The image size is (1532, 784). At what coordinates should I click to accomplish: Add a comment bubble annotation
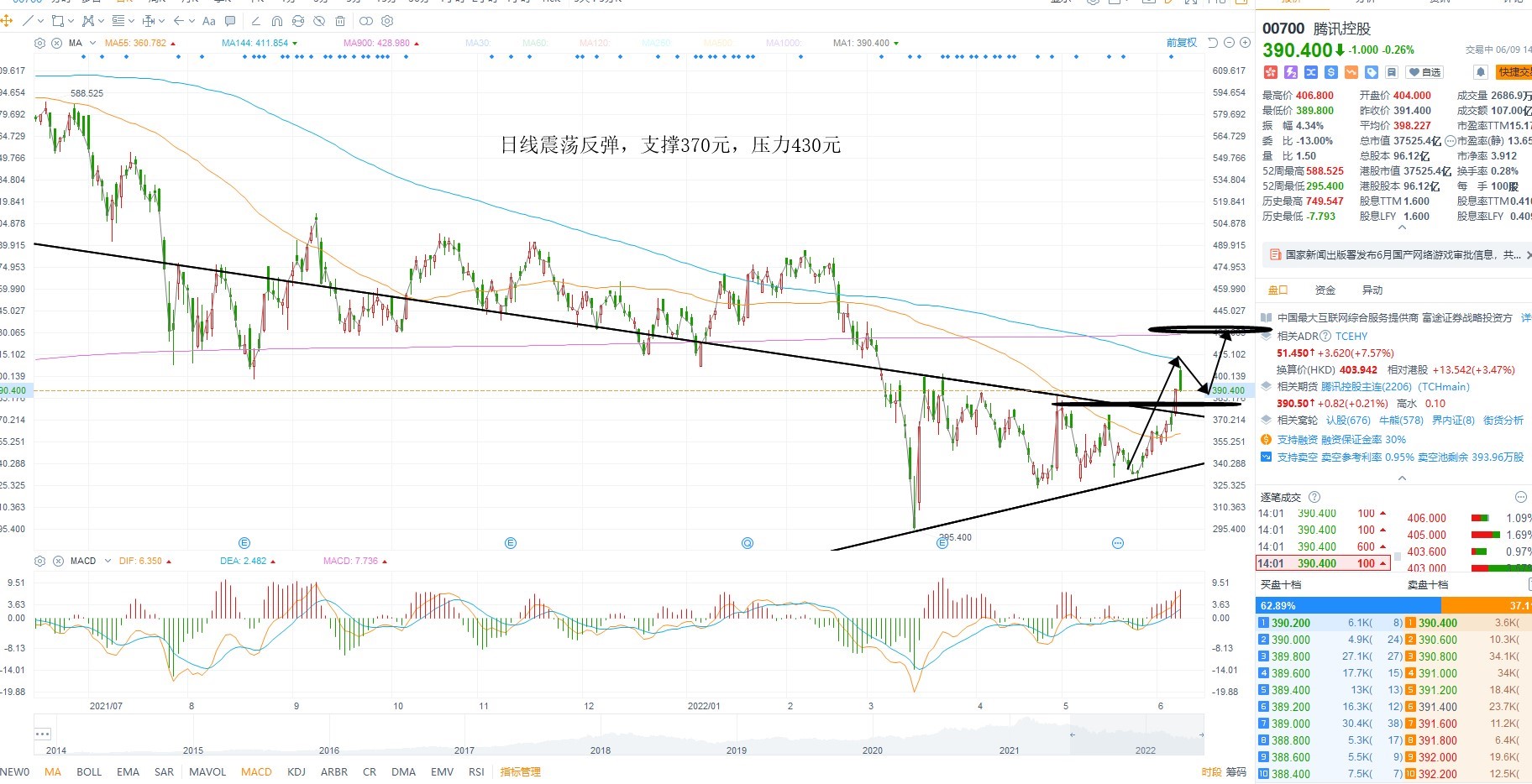point(230,20)
